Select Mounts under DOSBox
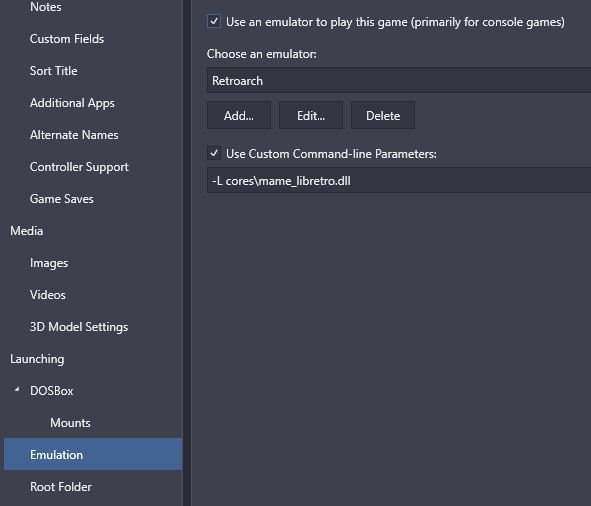This screenshot has width=591, height=506. (70, 423)
